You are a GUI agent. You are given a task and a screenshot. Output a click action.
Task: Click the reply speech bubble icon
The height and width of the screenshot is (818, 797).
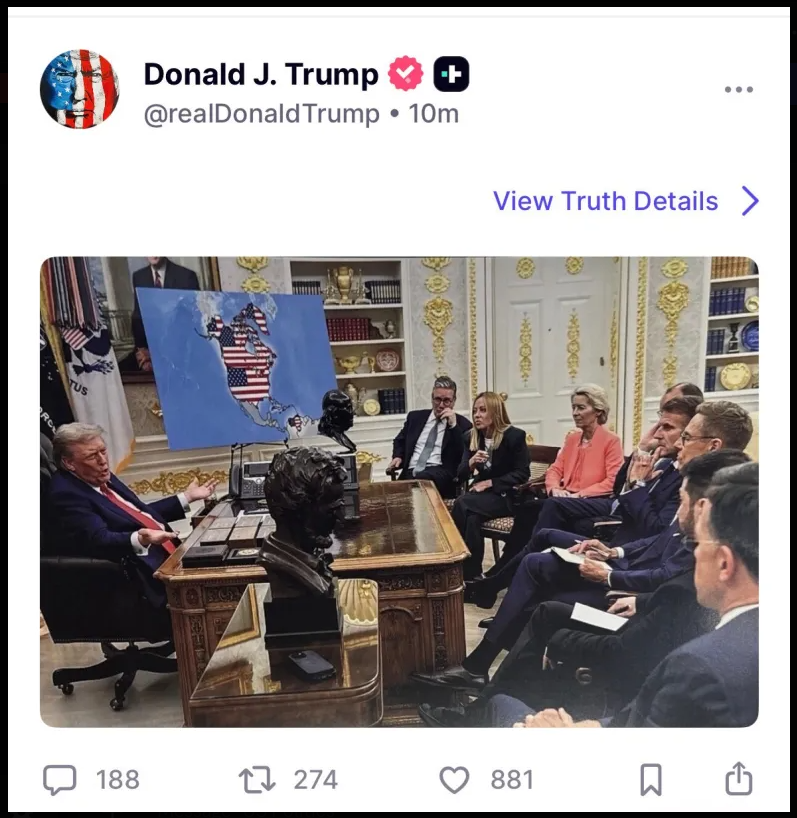59,779
